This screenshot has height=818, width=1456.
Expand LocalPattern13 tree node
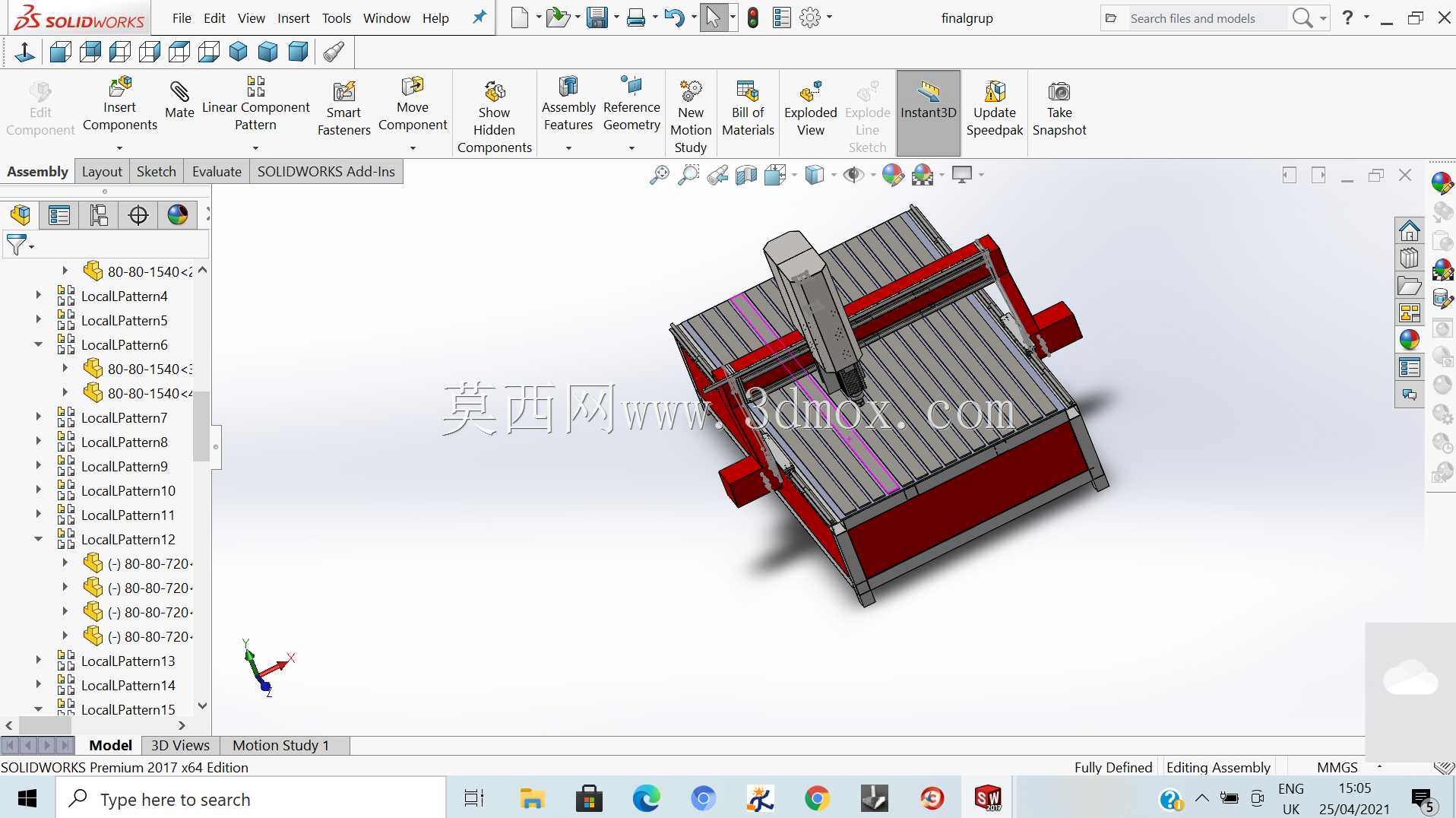click(39, 661)
